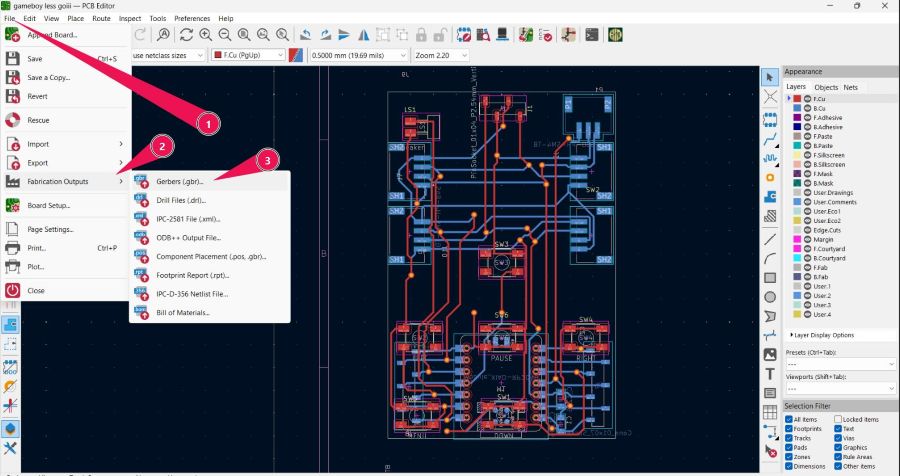Open the Preferences menu
The image size is (900, 476).
tap(192, 18)
